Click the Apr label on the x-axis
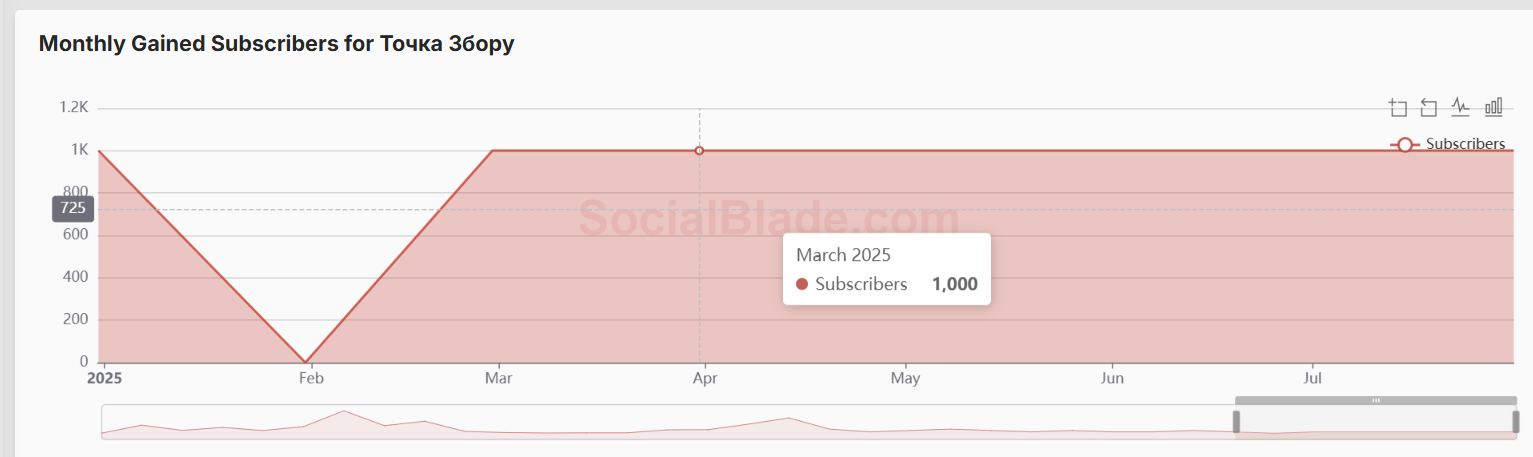Image resolution: width=1533 pixels, height=457 pixels. coord(705,379)
